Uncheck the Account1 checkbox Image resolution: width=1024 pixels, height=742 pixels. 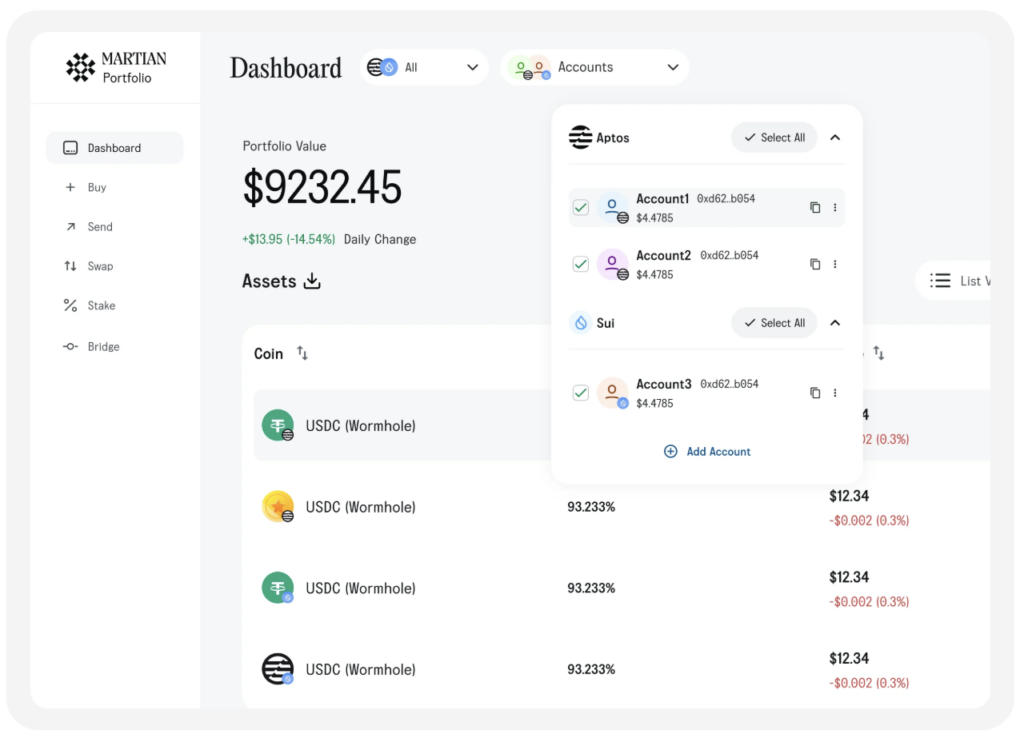pos(580,207)
